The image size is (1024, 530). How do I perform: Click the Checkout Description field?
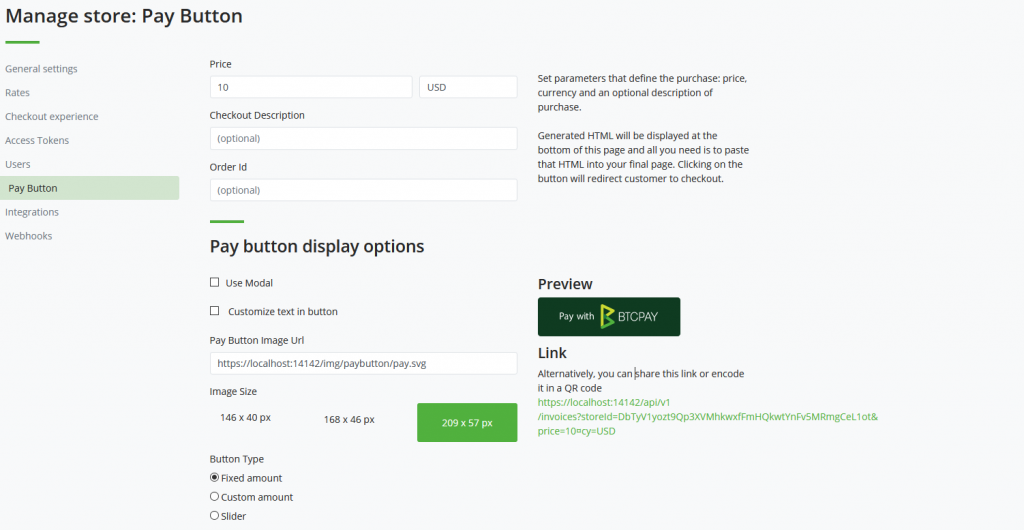coord(364,138)
